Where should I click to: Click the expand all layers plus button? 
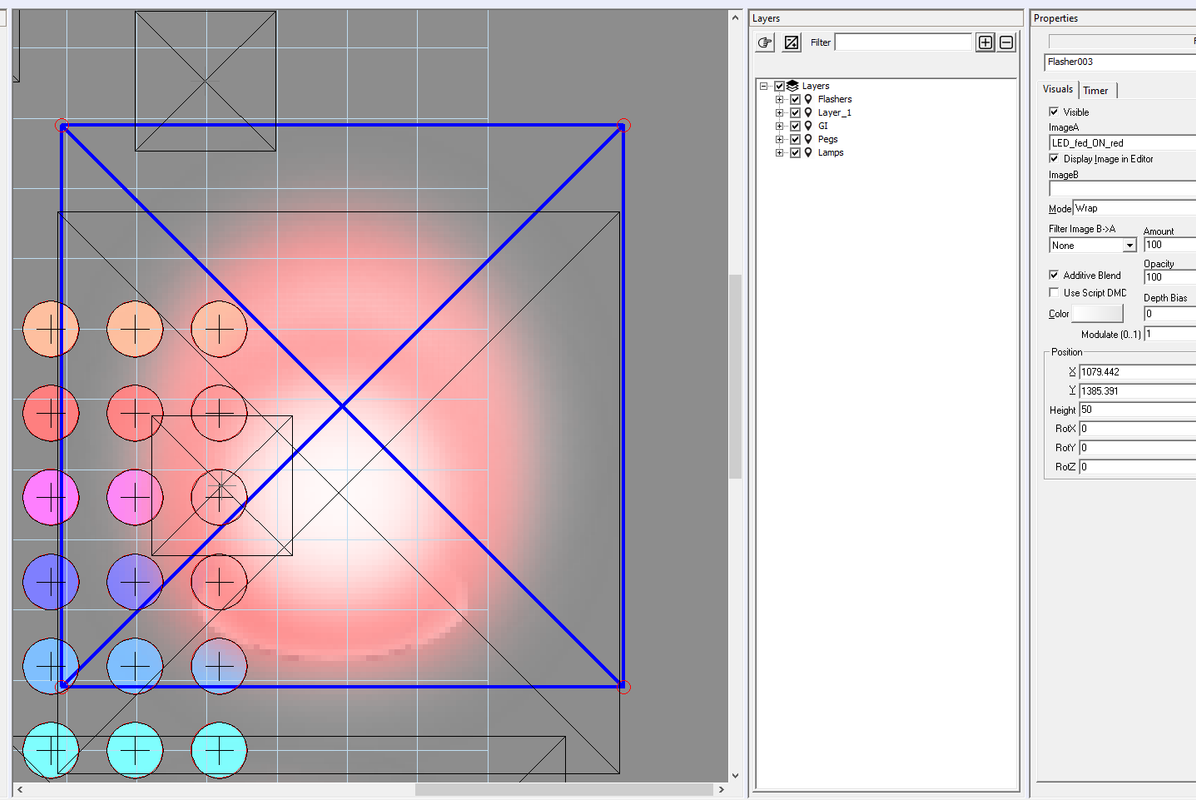pyautogui.click(x=985, y=43)
